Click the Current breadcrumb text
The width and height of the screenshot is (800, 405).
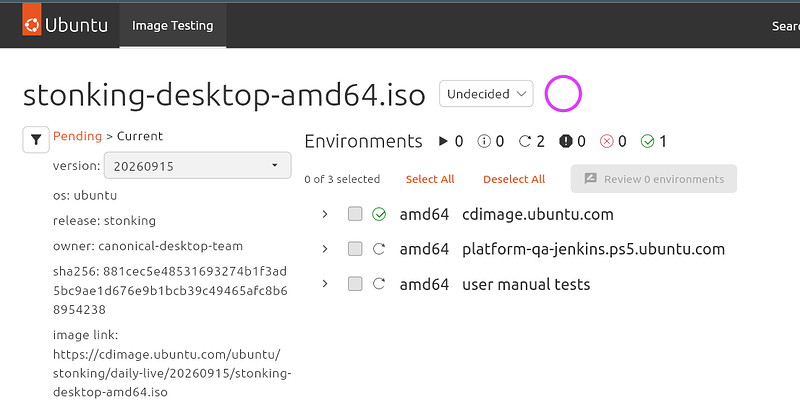pyautogui.click(x=140, y=136)
